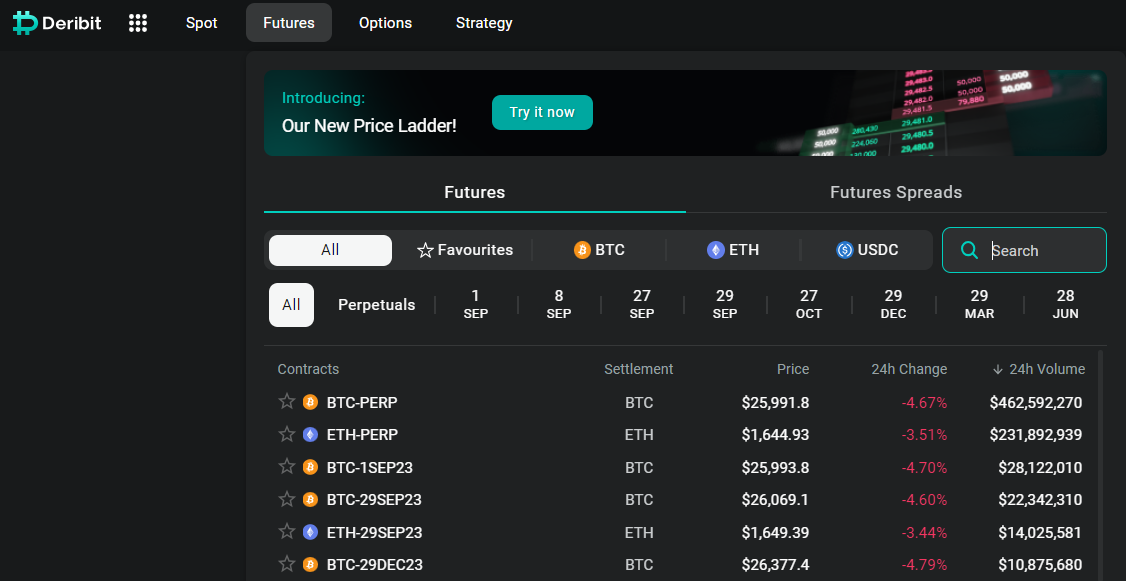Star the BTC-1SEP23 contract
This screenshot has width=1126, height=581.
coord(287,467)
